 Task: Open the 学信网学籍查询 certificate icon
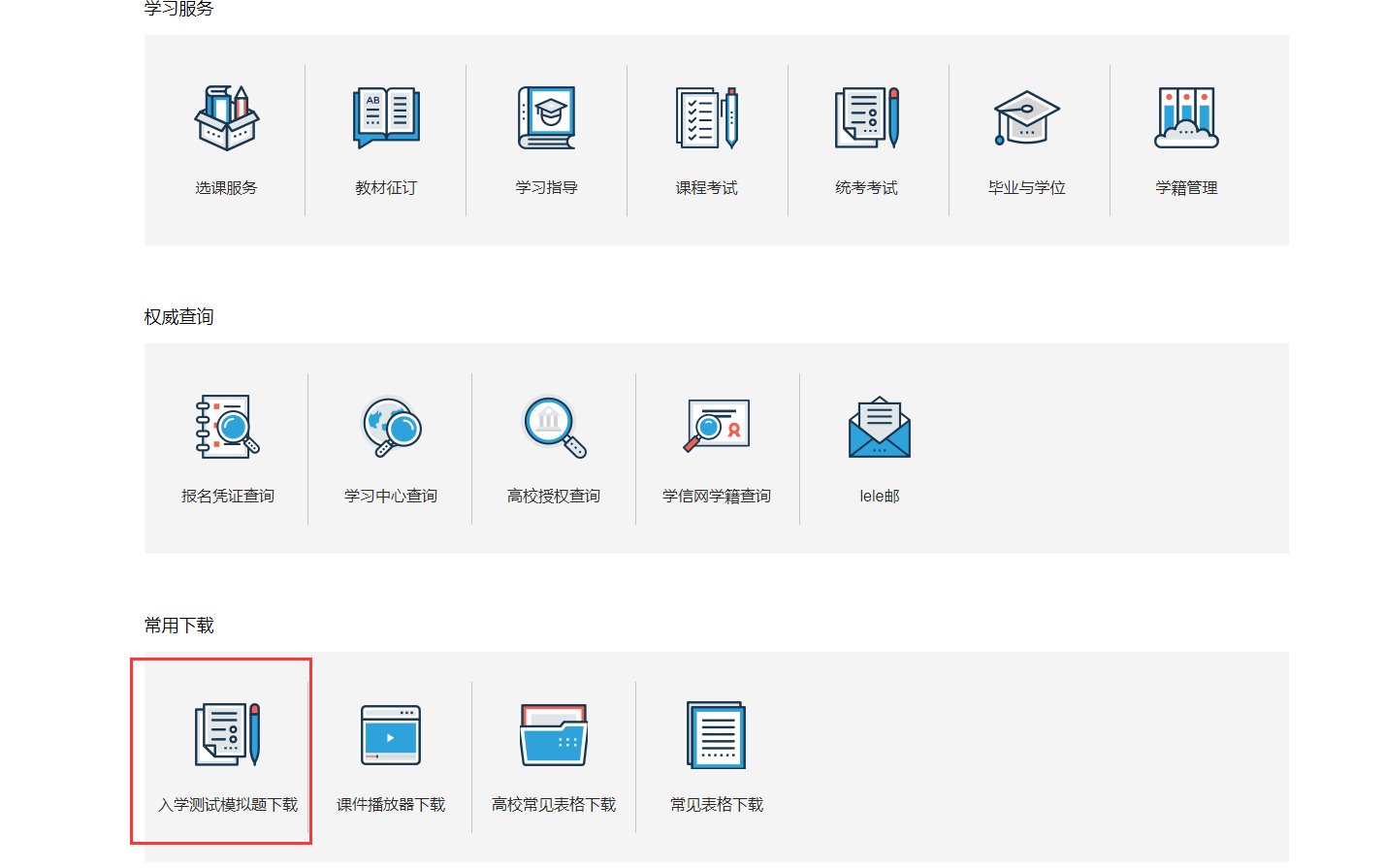pyautogui.click(x=717, y=426)
